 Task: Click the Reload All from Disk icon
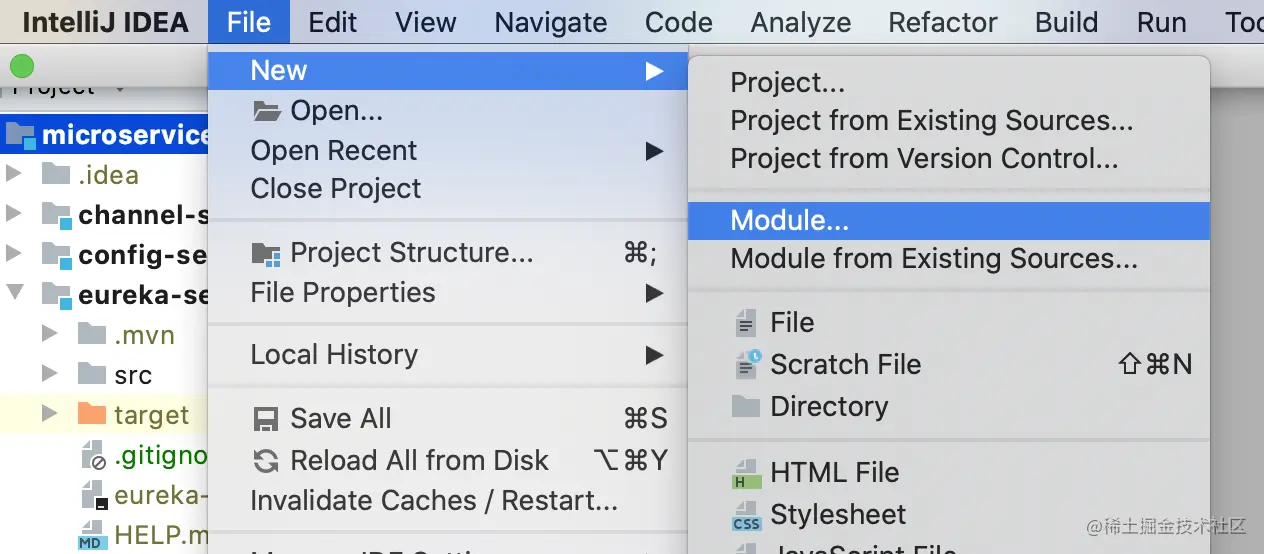[x=266, y=461]
